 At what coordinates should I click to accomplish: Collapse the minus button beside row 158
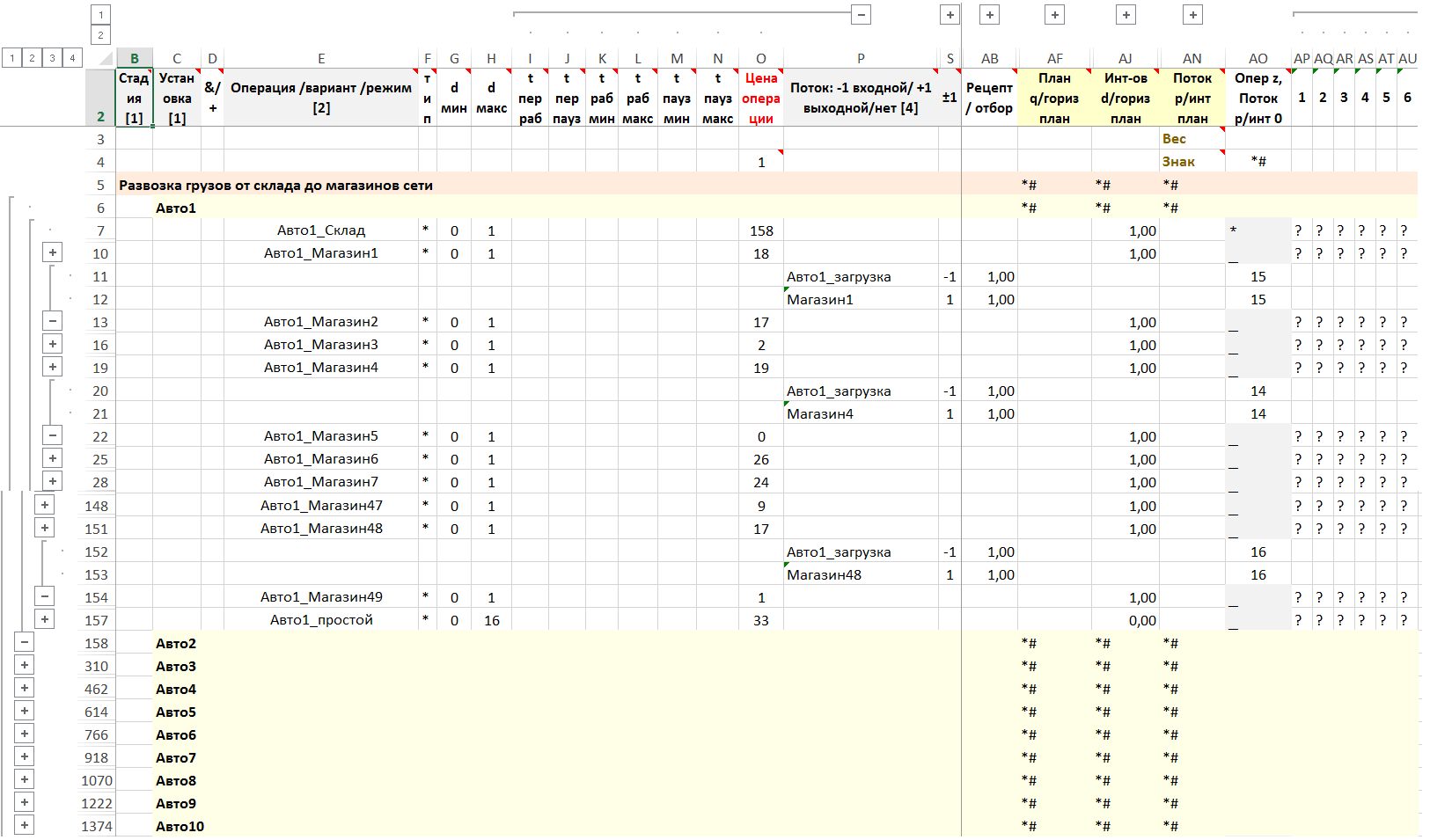click(25, 643)
